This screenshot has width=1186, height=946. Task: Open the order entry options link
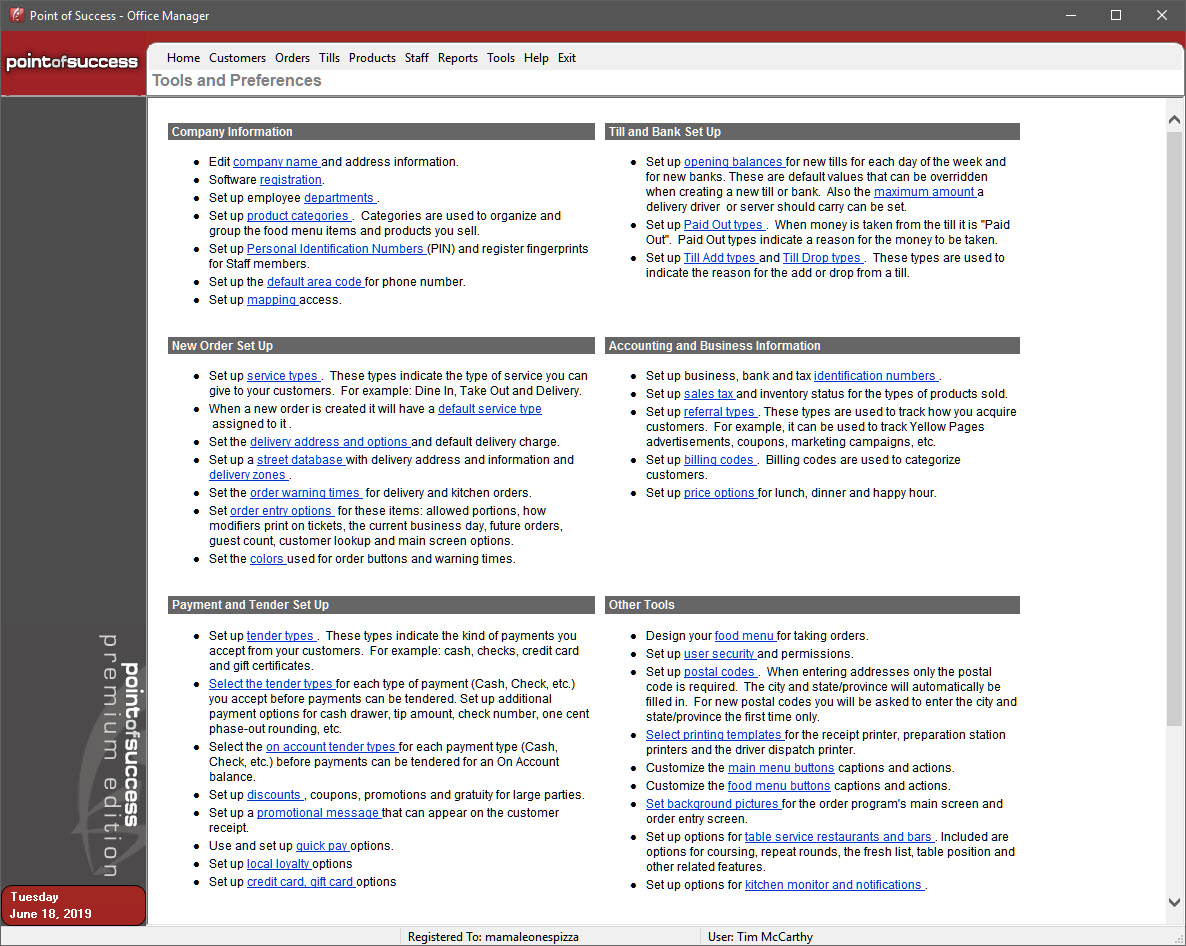click(281, 511)
